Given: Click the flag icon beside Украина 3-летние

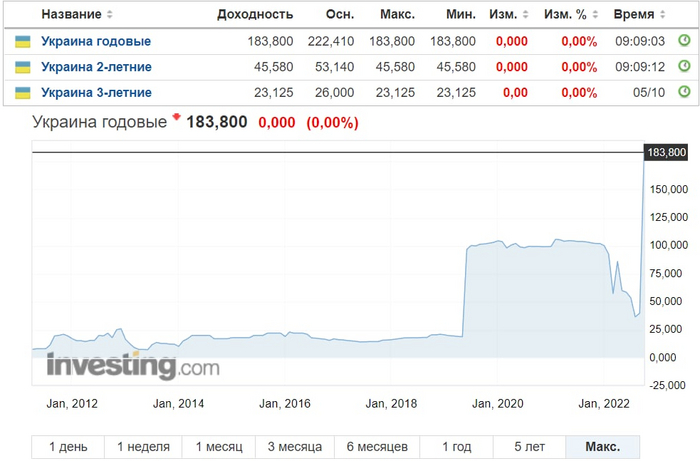Looking at the screenshot, I should 22,93.
